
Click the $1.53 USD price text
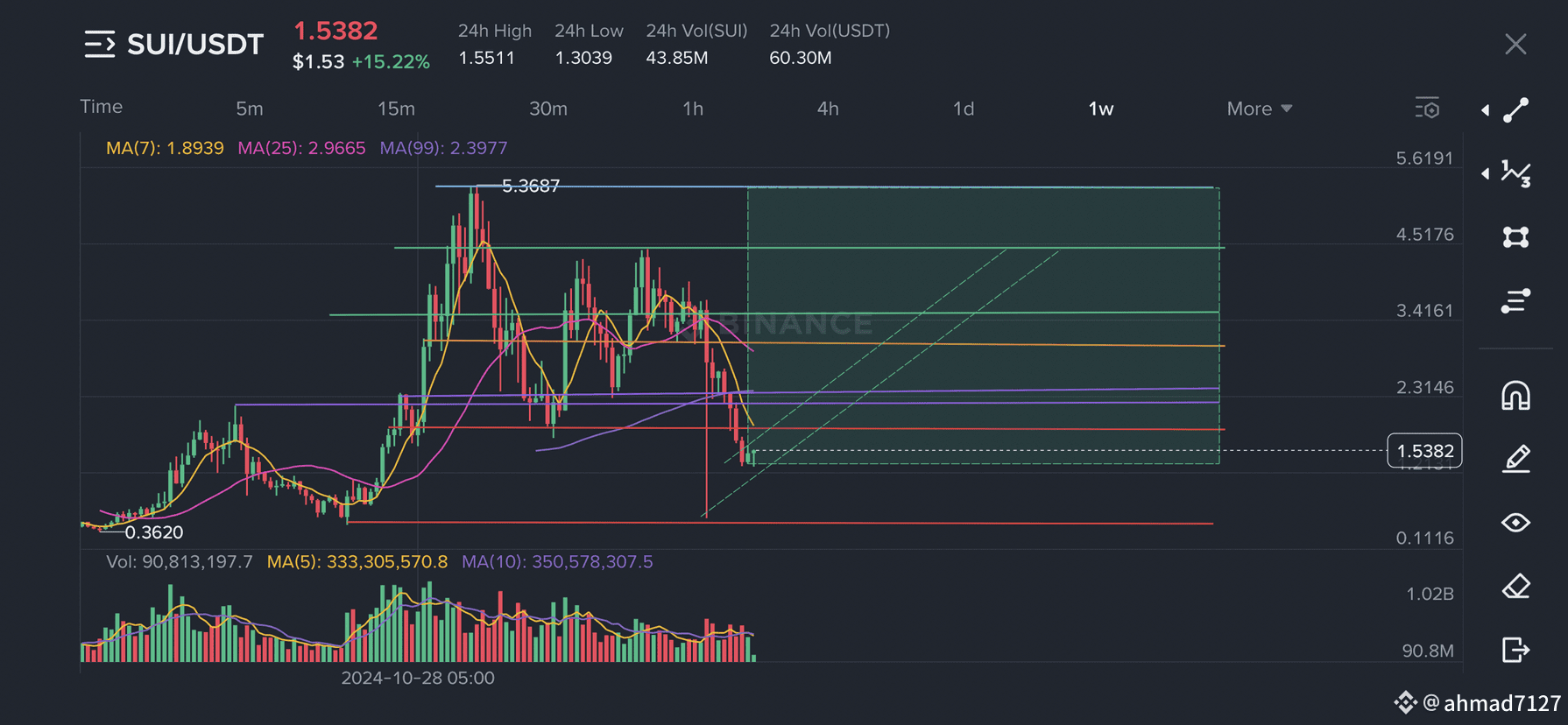click(318, 61)
